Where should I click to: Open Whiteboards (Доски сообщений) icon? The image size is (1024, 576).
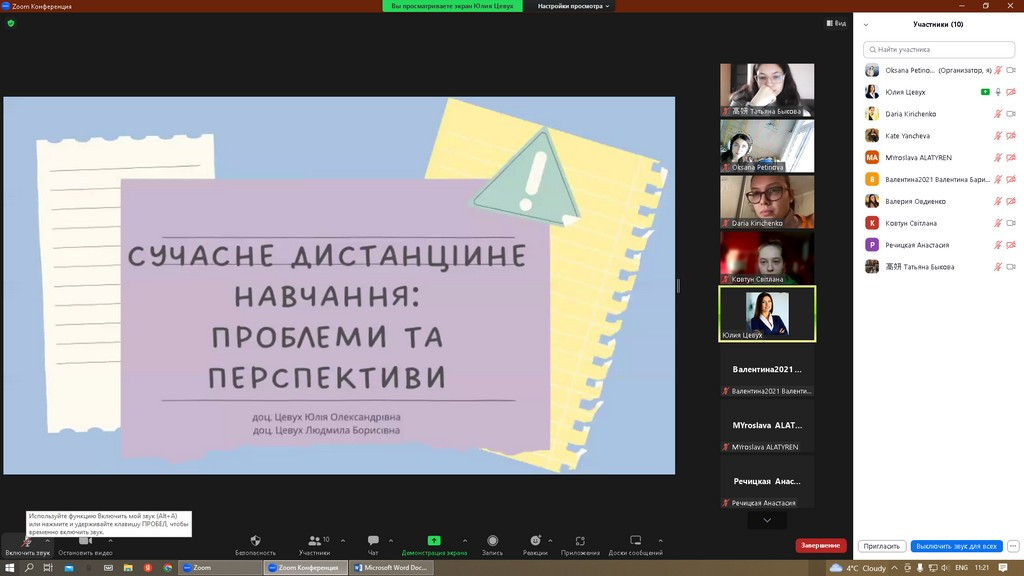point(635,541)
